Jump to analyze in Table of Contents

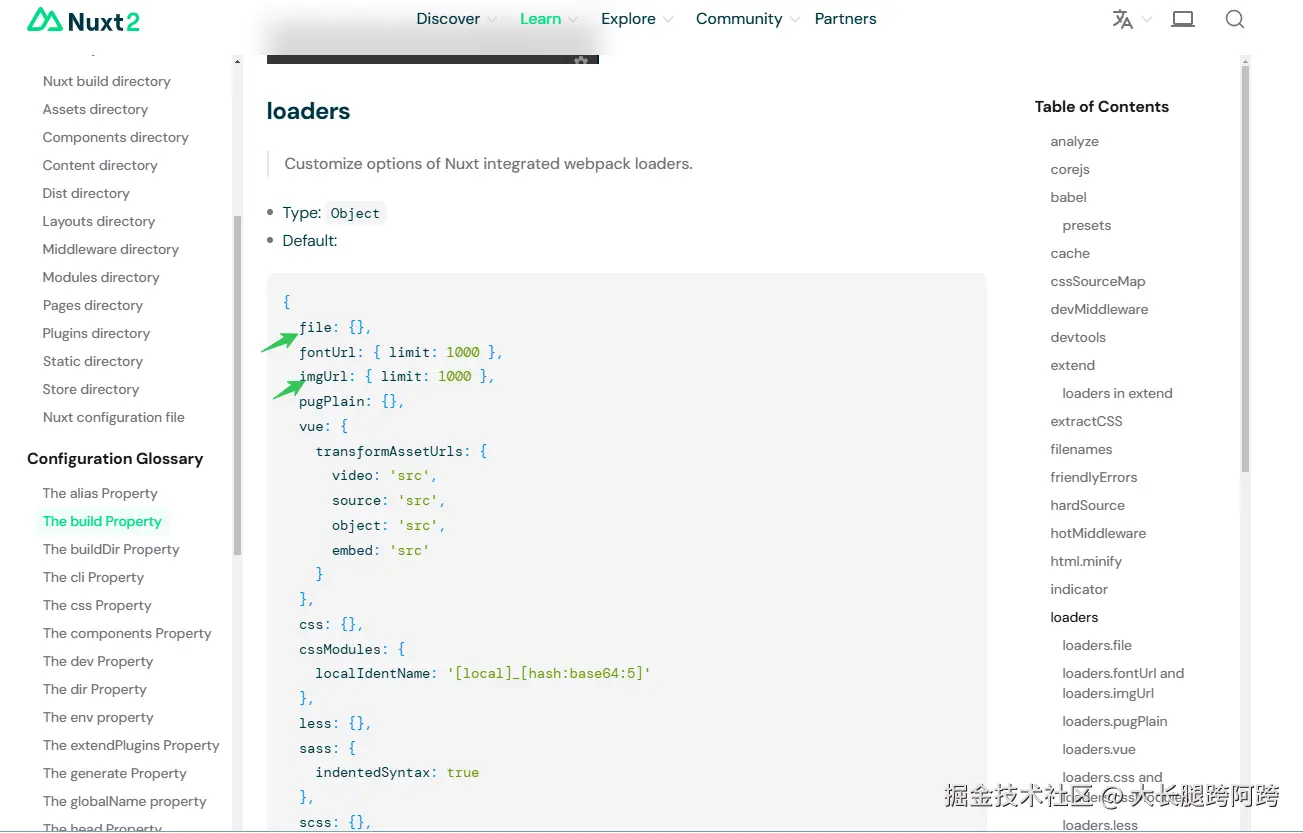(x=1075, y=141)
